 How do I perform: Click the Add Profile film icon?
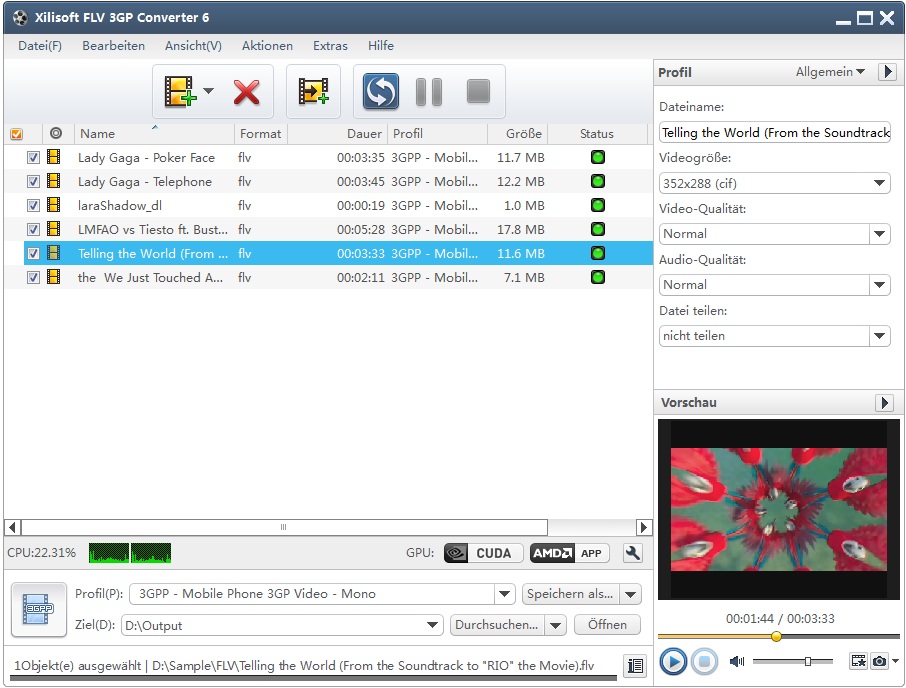coord(313,91)
